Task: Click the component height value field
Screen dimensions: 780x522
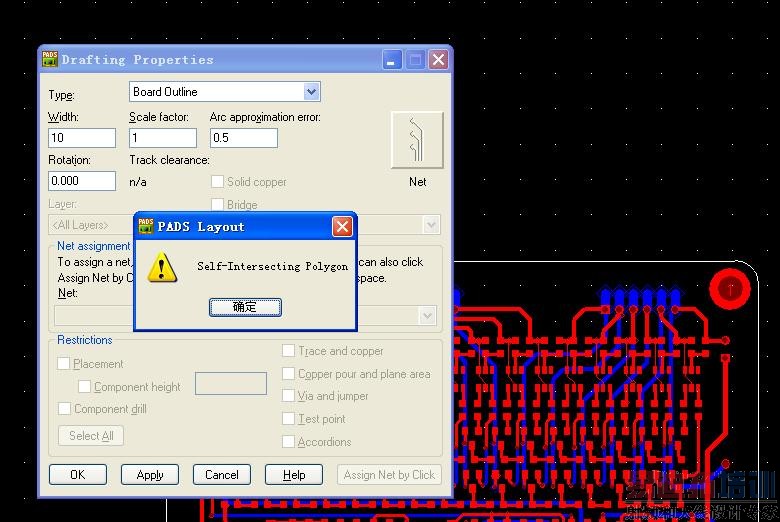Action: coord(231,384)
